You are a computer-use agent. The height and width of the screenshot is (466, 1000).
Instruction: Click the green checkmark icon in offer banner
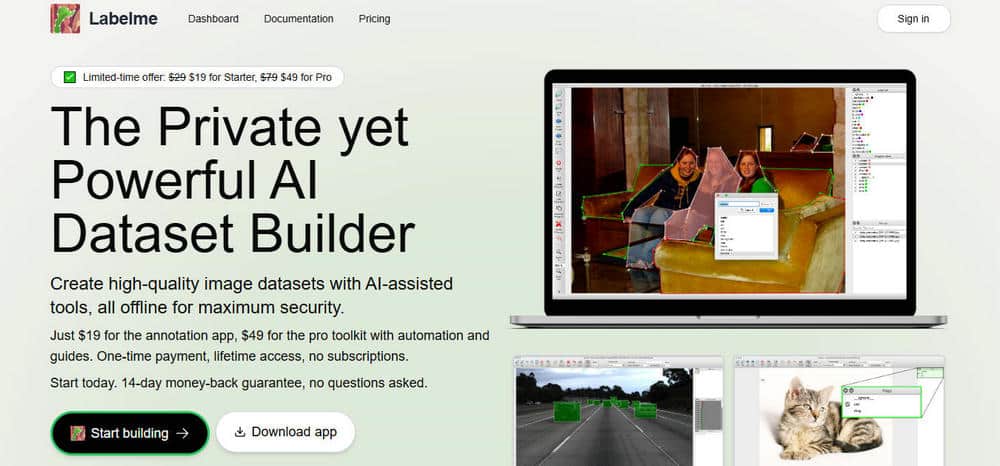click(x=70, y=77)
